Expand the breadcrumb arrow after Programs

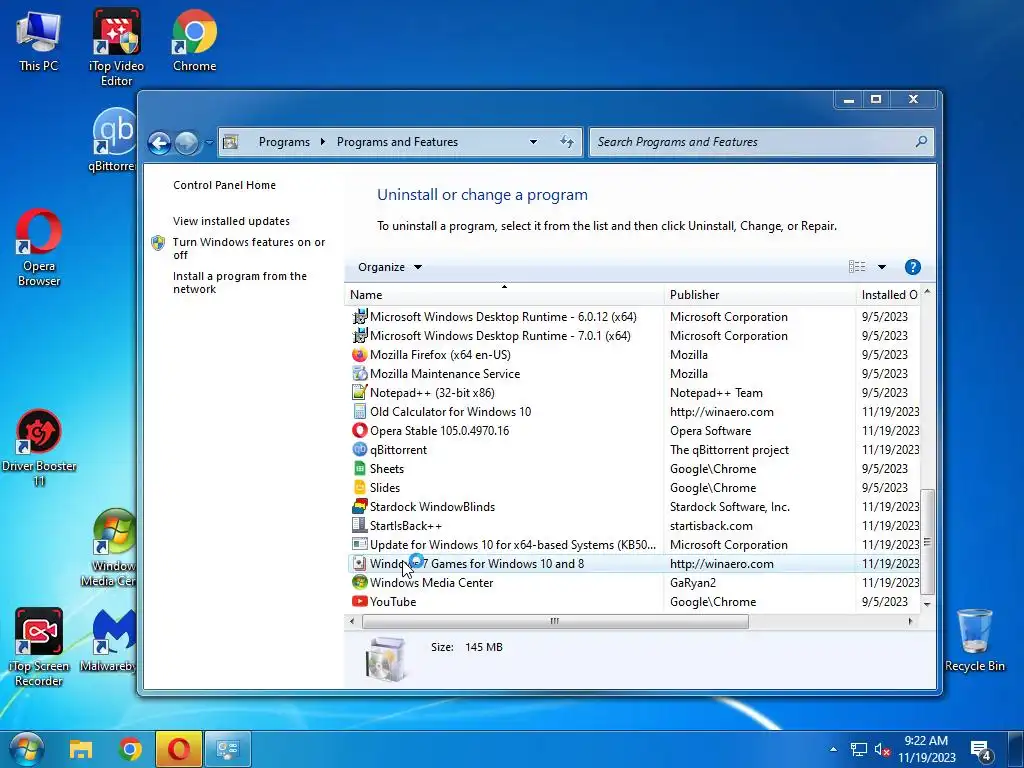323,142
